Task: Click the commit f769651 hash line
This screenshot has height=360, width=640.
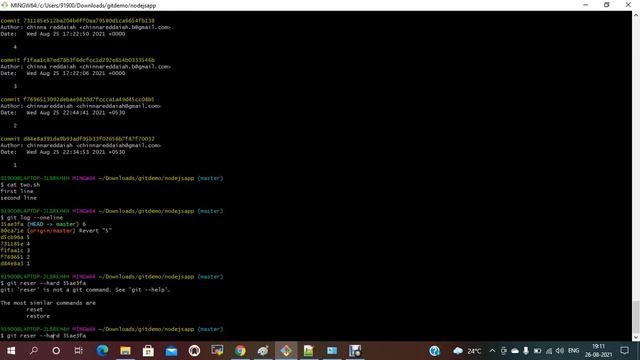Action: 78,99
